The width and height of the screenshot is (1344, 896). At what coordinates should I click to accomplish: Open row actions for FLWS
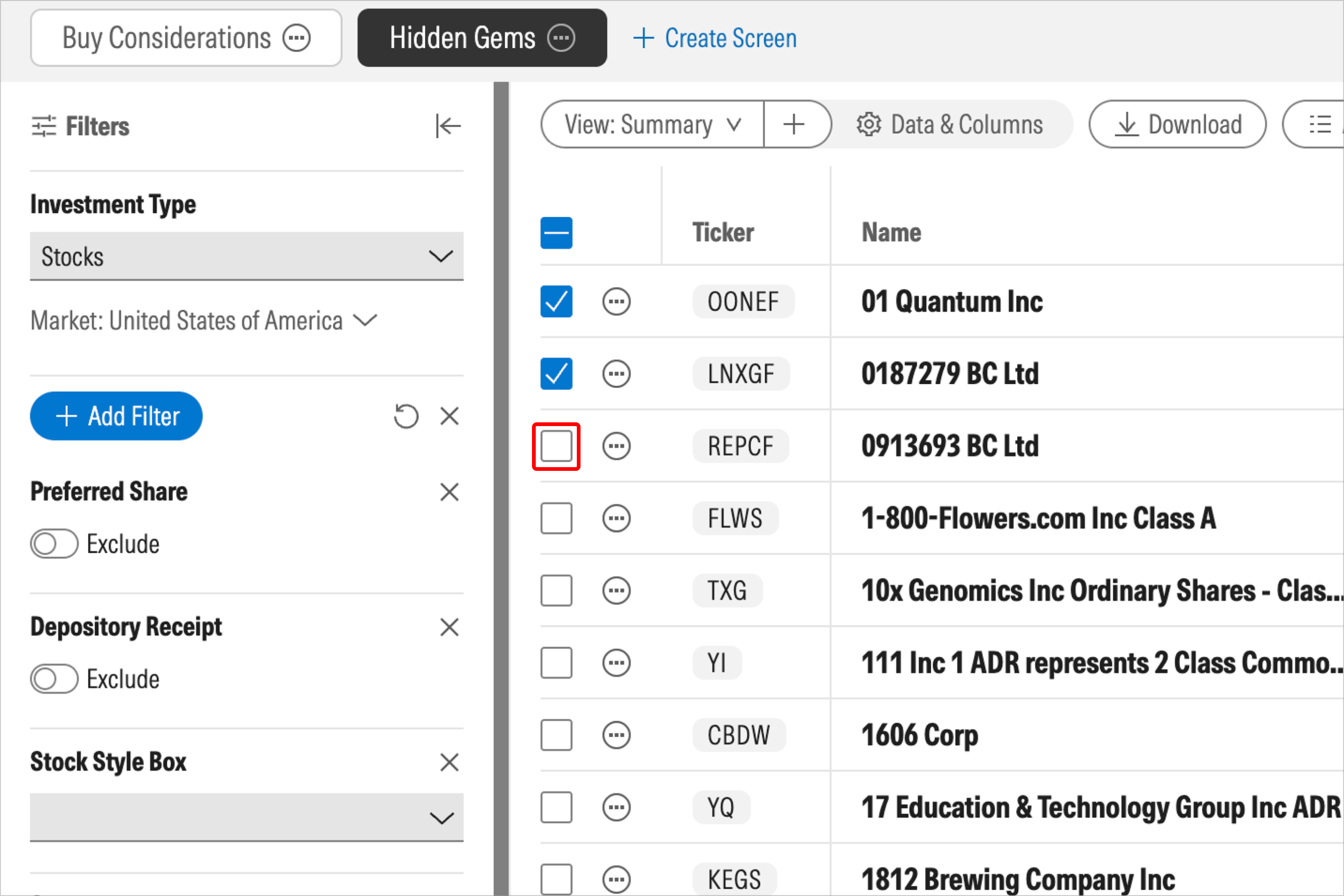616,519
